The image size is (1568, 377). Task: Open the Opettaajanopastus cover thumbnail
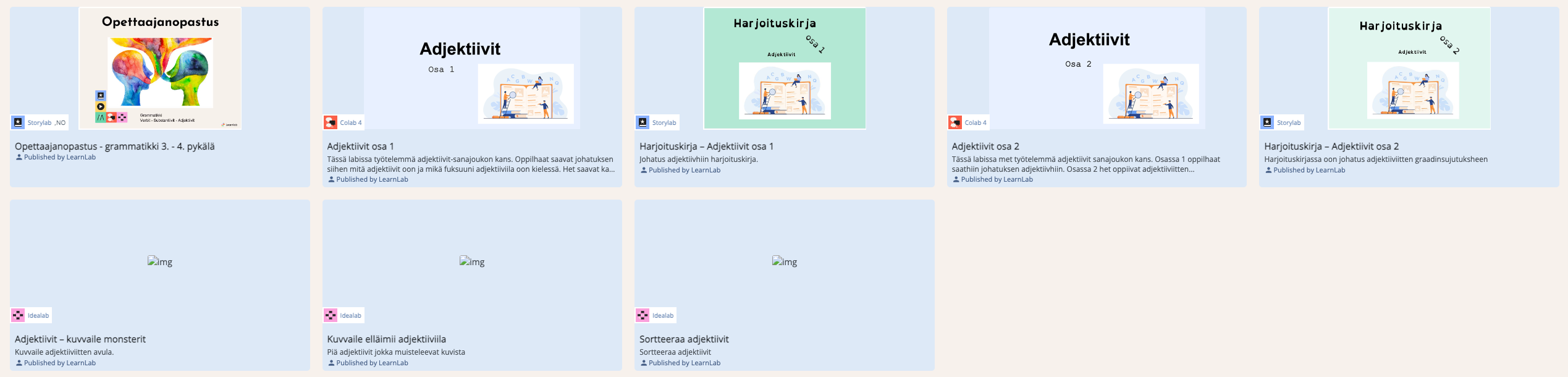coord(160,68)
